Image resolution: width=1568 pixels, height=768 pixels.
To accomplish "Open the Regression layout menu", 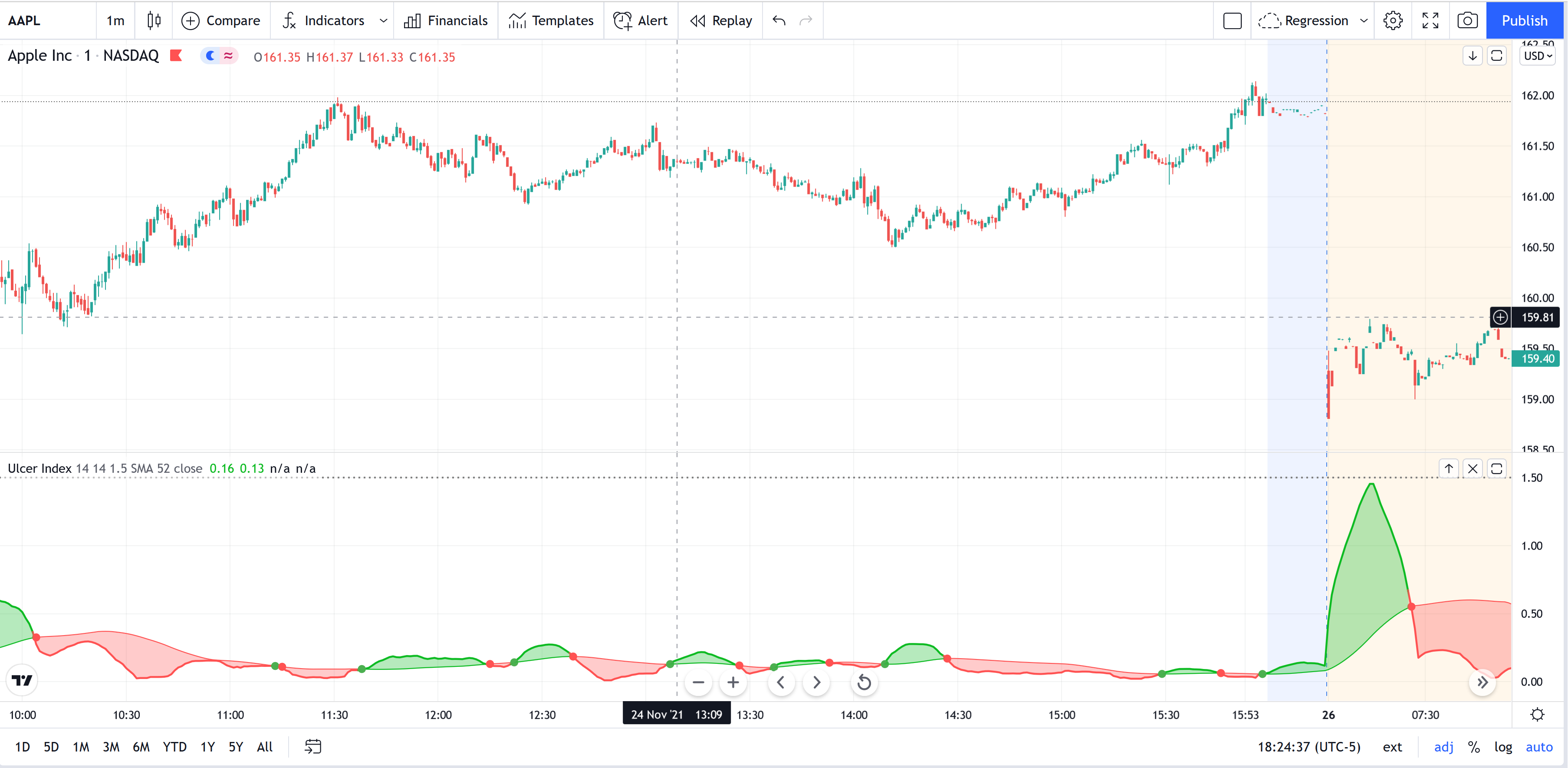I will pyautogui.click(x=1303, y=21).
